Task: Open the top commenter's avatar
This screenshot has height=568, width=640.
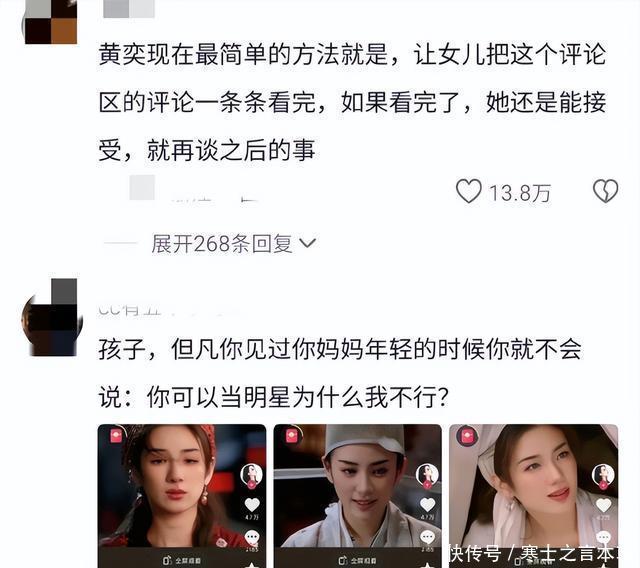Action: pyautogui.click(x=51, y=22)
